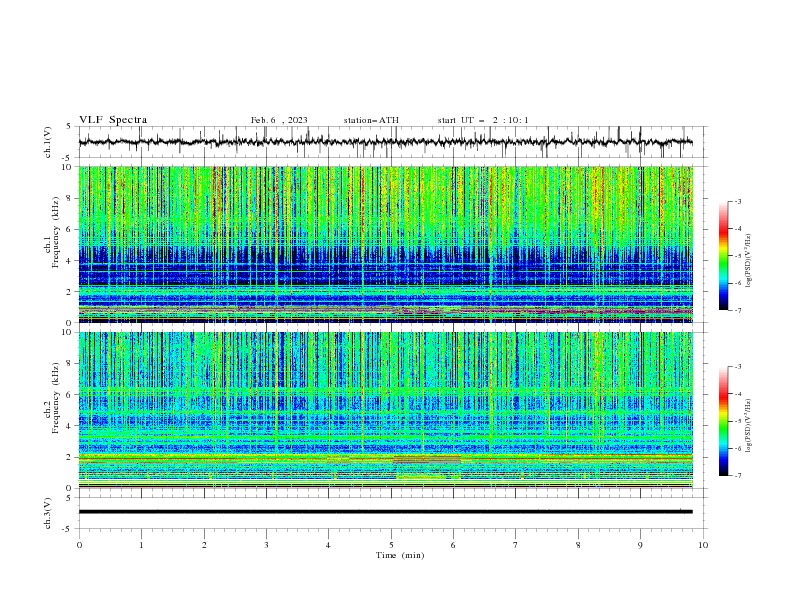
Task: Click the ch.1 voltage waveform trace
Action: coord(386,142)
